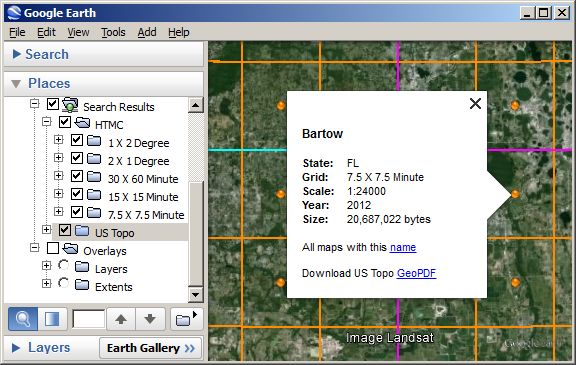The width and height of the screenshot is (576, 365).
Task: Click the Search Results folder icon
Action: coord(70,105)
